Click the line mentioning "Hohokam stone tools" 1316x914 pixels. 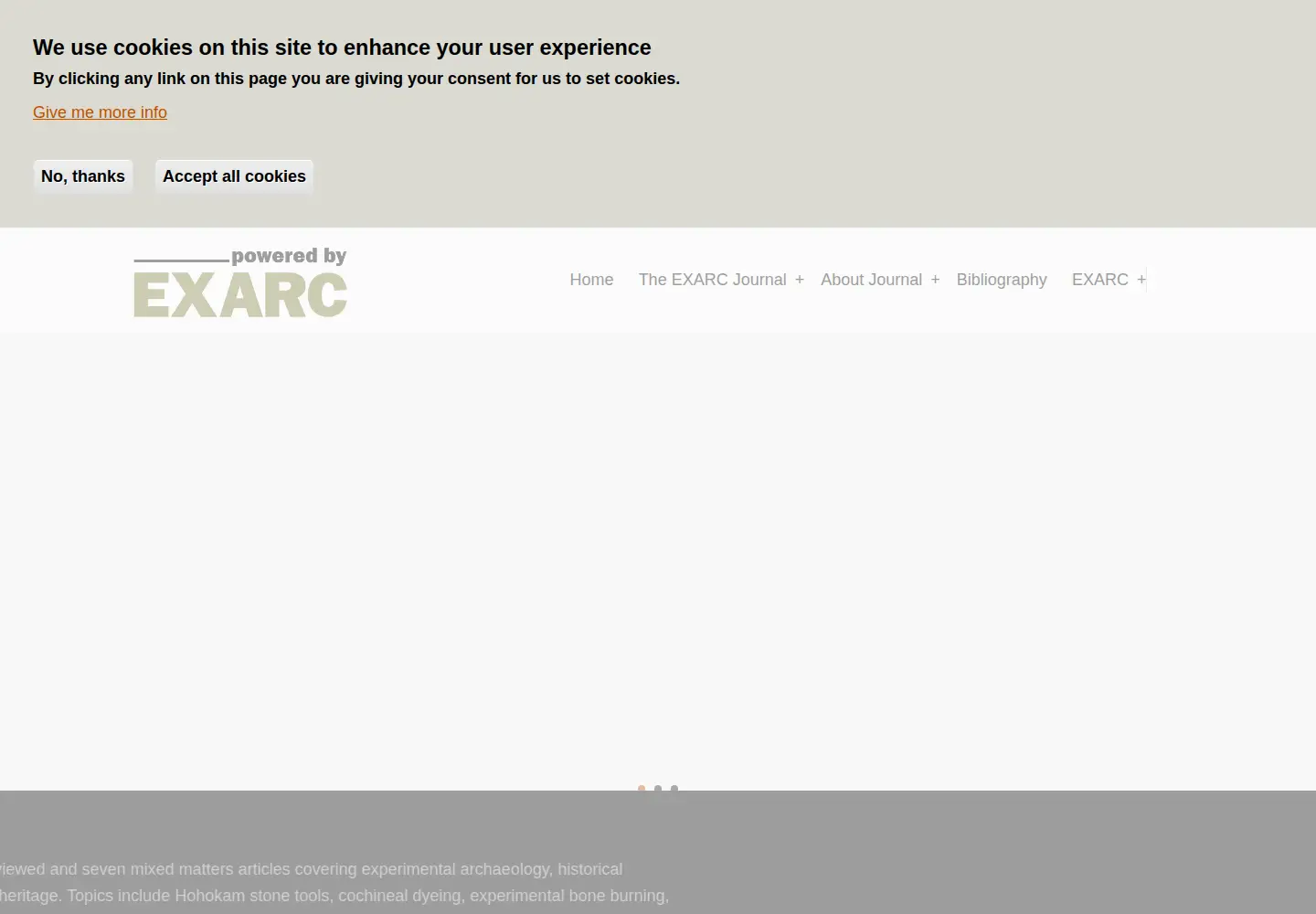(334, 896)
